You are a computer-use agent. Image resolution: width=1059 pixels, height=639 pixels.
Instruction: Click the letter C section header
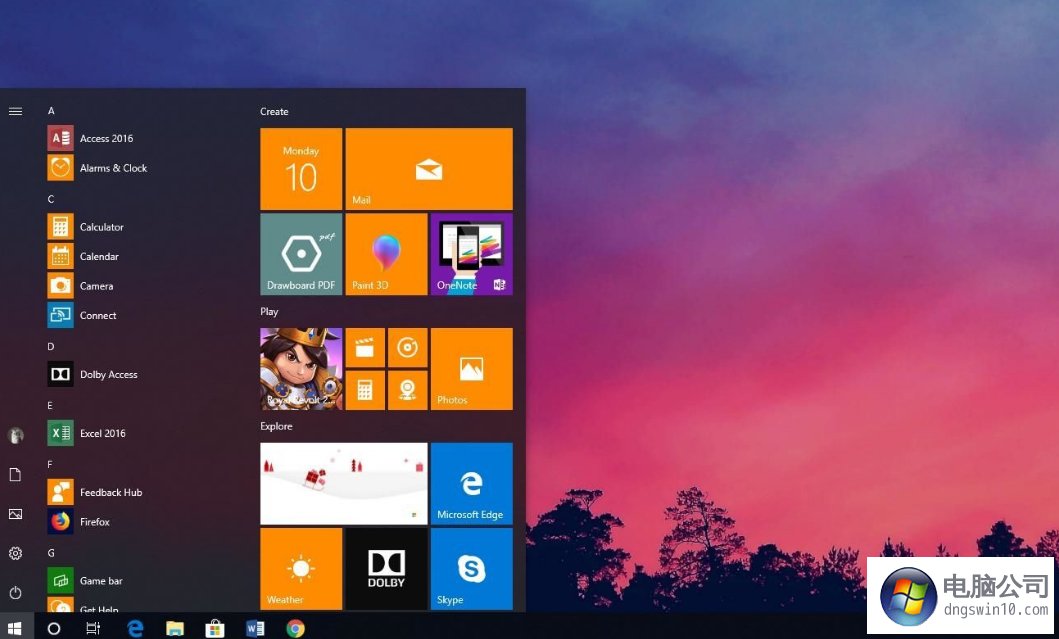pyautogui.click(x=50, y=199)
